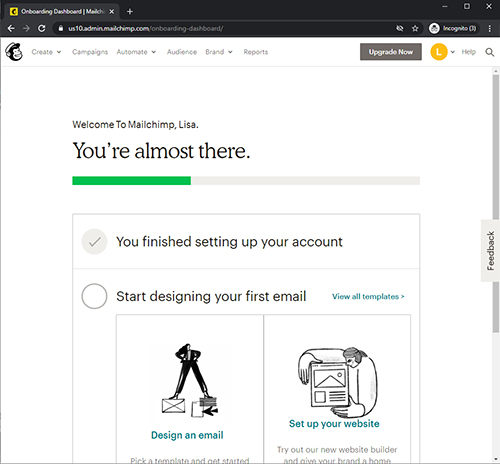Open Help

tap(469, 52)
